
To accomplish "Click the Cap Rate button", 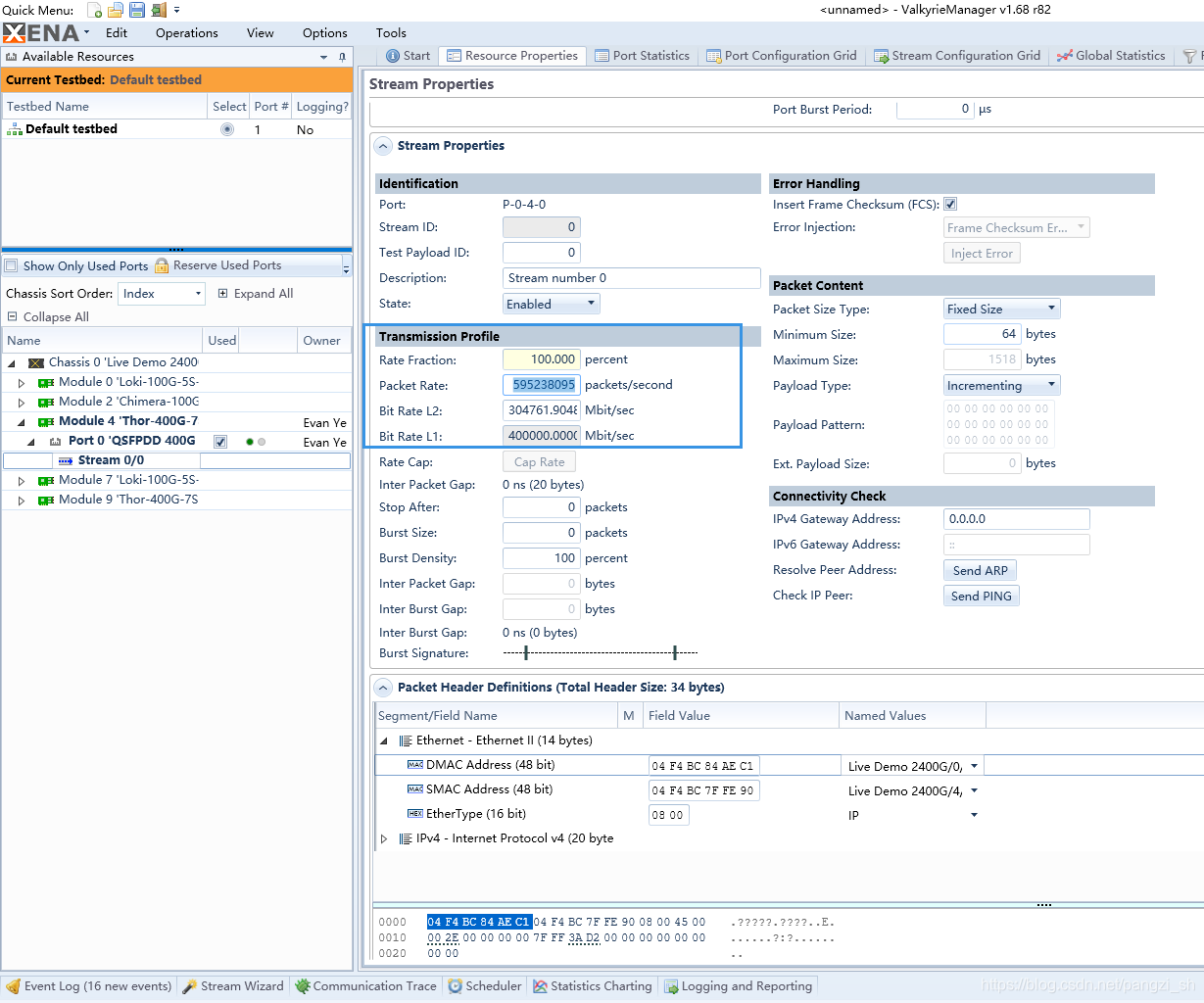I will [539, 462].
